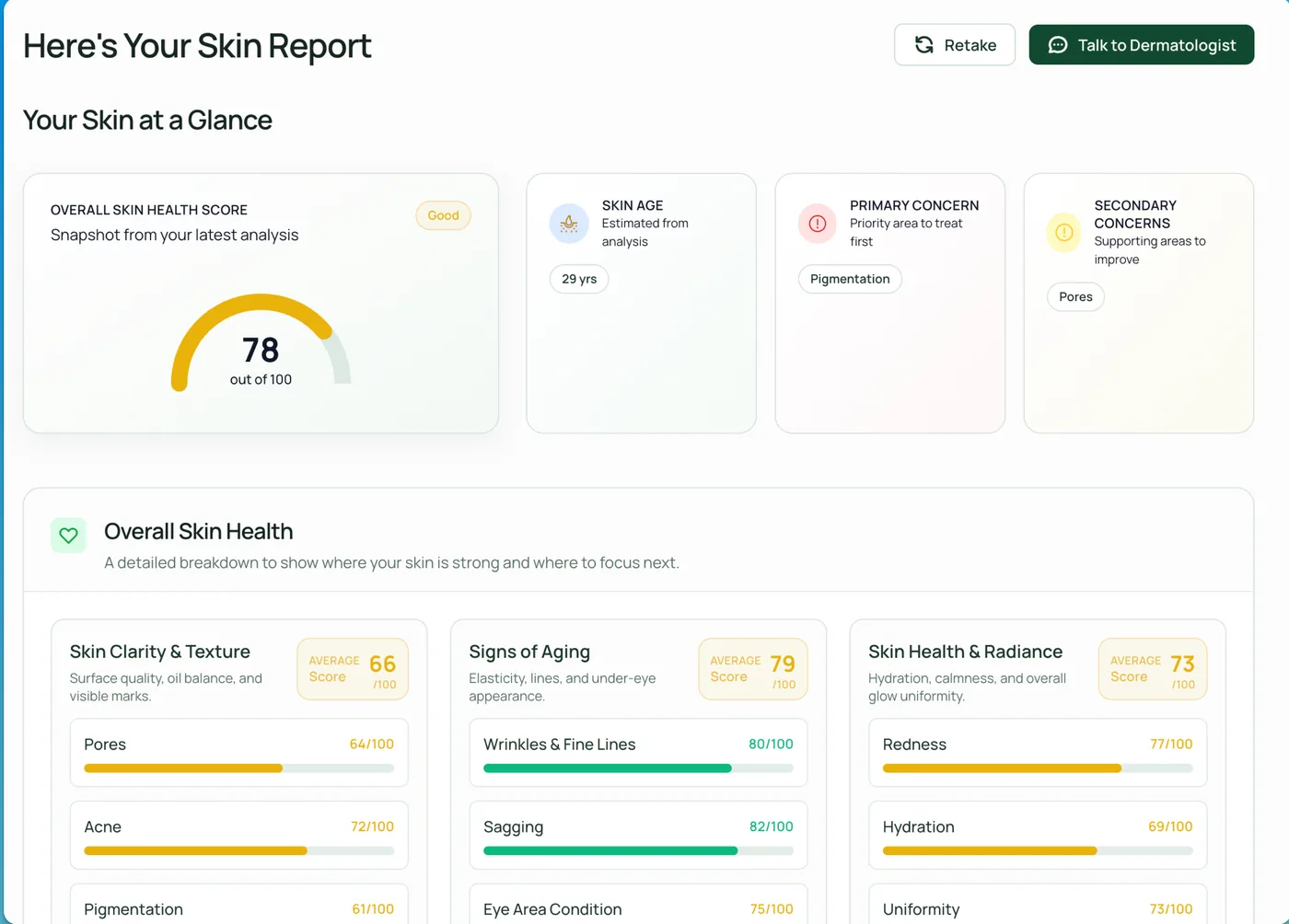Screen dimensions: 1289x924
Task: Click the Hydration progress bar
Action: click(x=1038, y=851)
